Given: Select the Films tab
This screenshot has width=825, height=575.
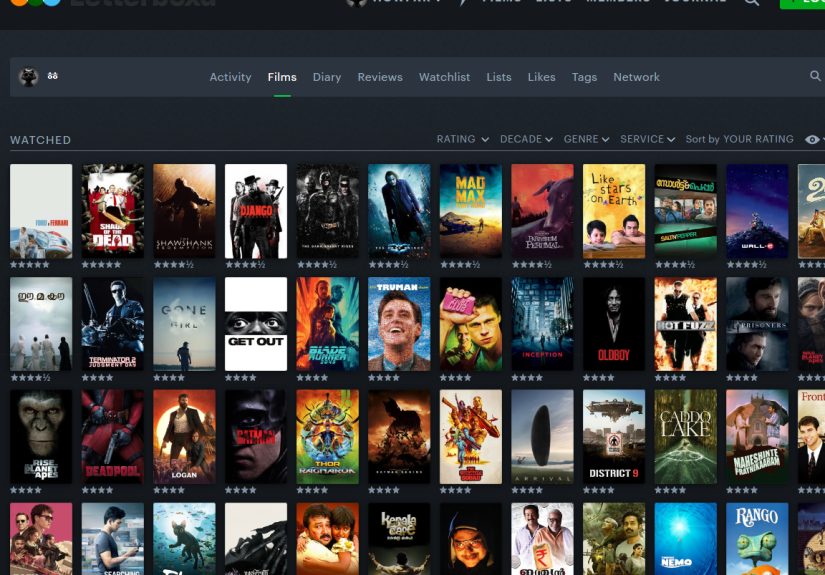Looking at the screenshot, I should 282,77.
